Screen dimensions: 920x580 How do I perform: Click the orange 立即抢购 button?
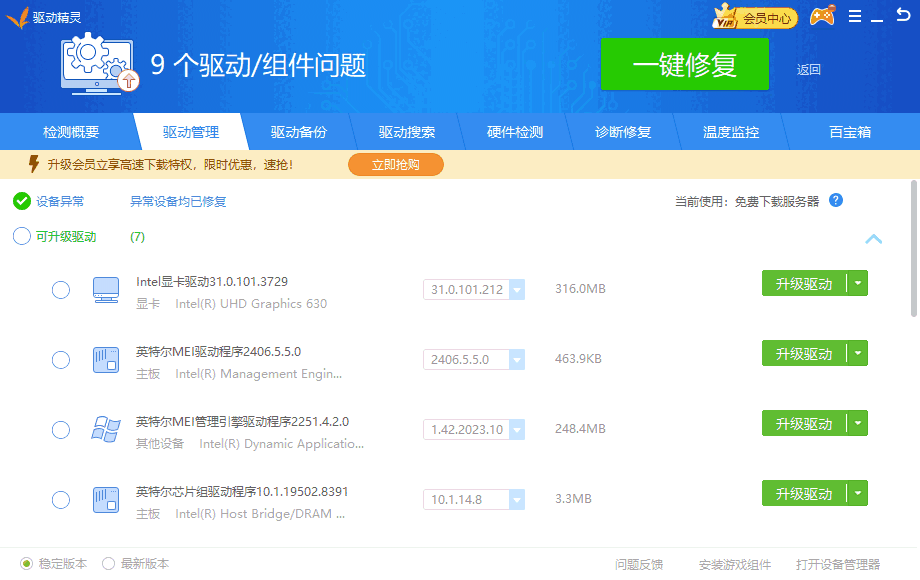(x=395, y=165)
